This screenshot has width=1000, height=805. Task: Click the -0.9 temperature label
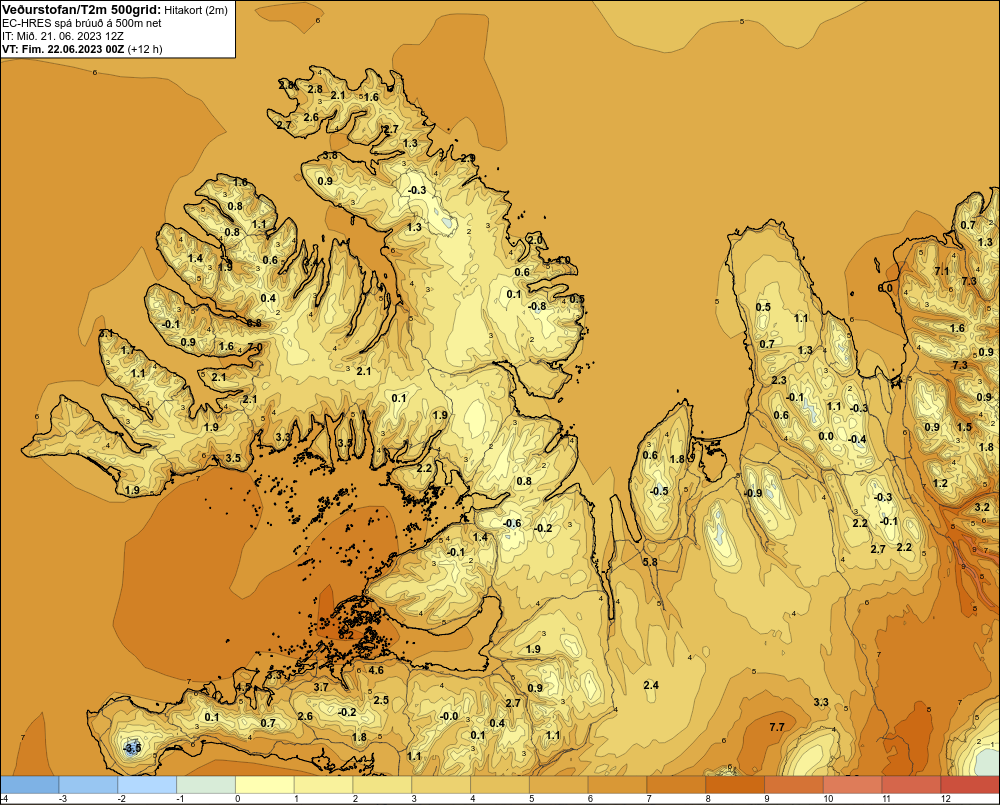tap(753, 493)
